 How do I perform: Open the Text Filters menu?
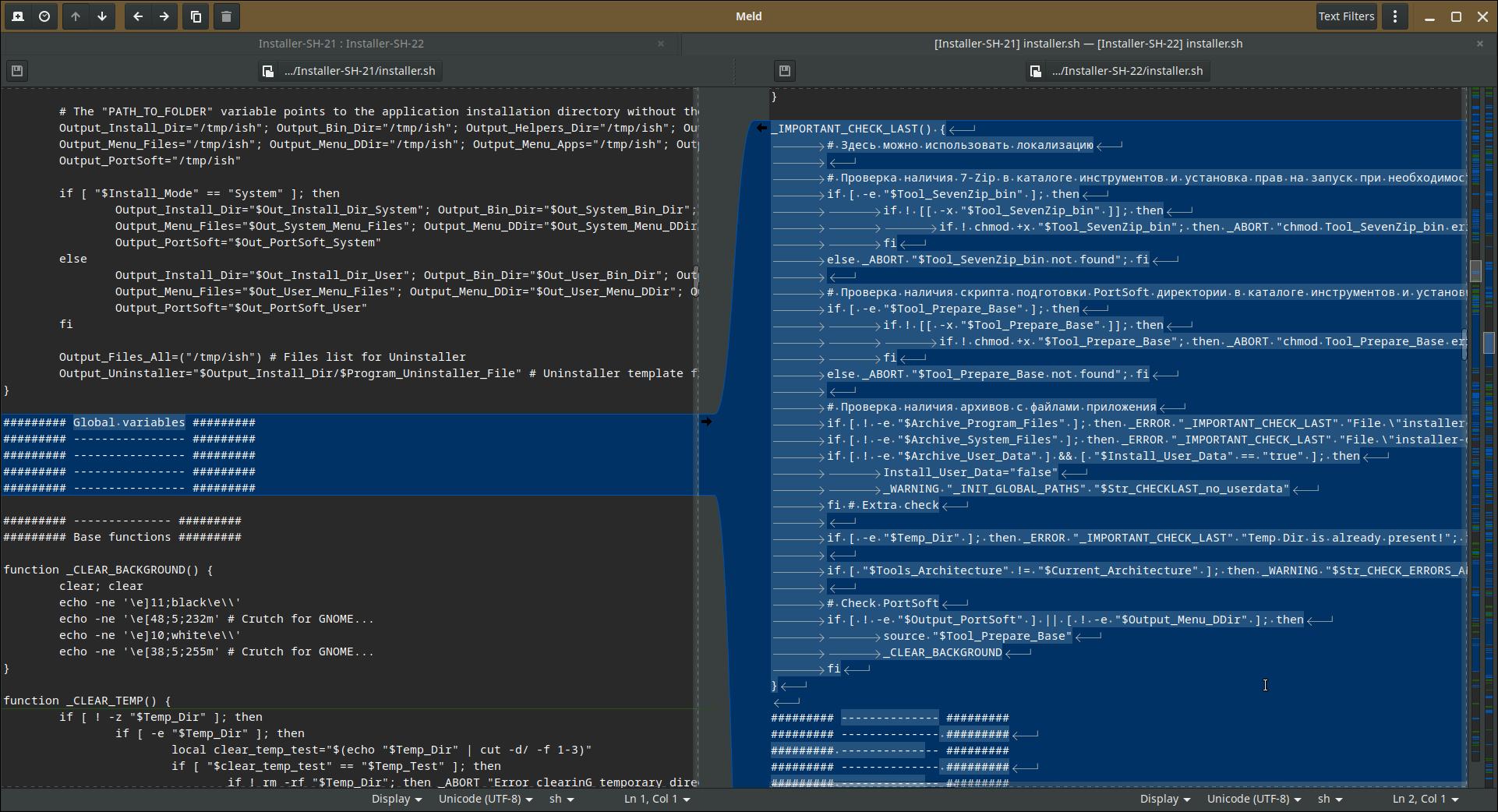coord(1346,16)
